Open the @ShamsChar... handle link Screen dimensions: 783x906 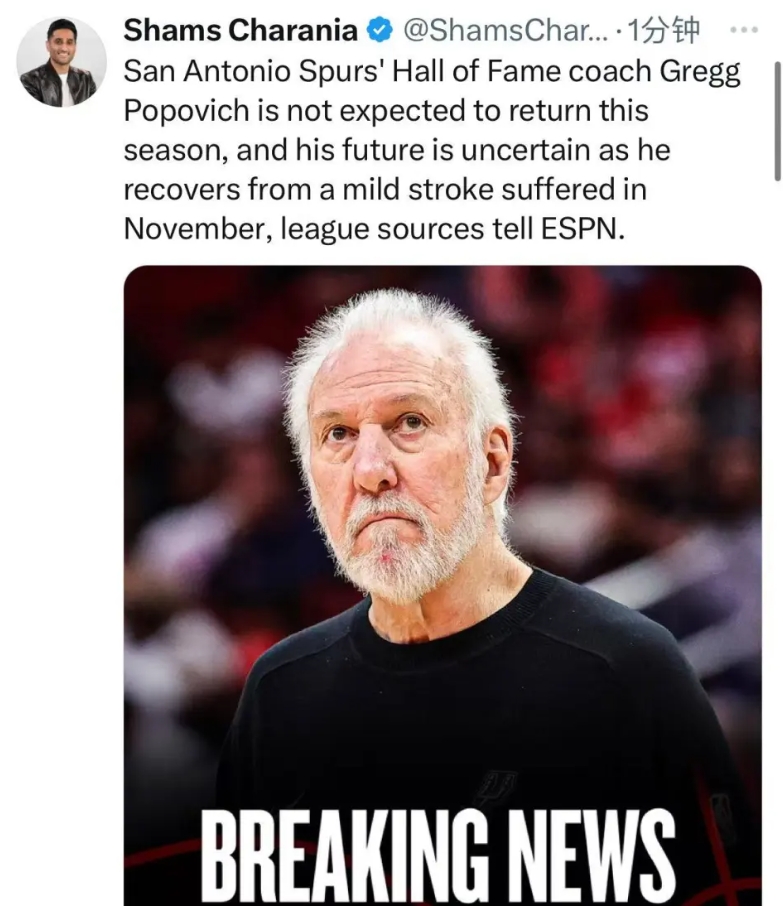click(x=505, y=30)
